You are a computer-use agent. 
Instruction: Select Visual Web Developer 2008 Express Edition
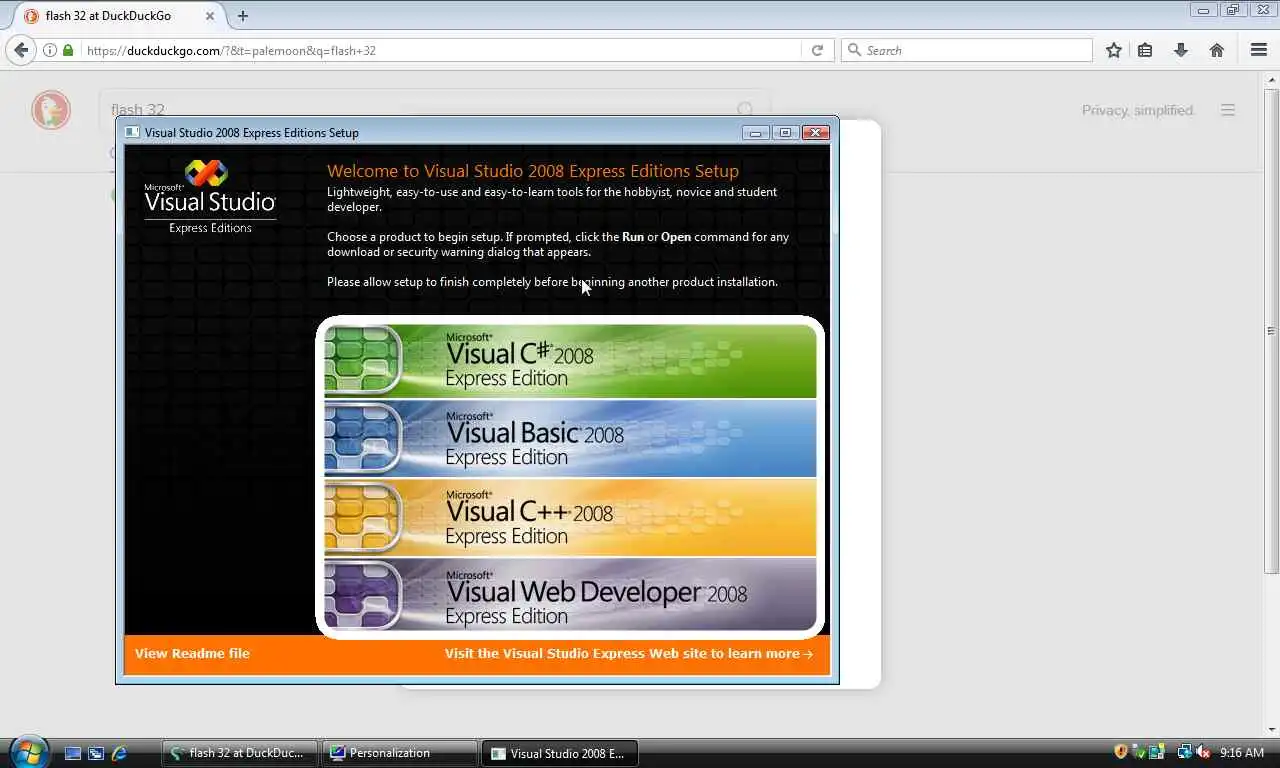coord(570,596)
